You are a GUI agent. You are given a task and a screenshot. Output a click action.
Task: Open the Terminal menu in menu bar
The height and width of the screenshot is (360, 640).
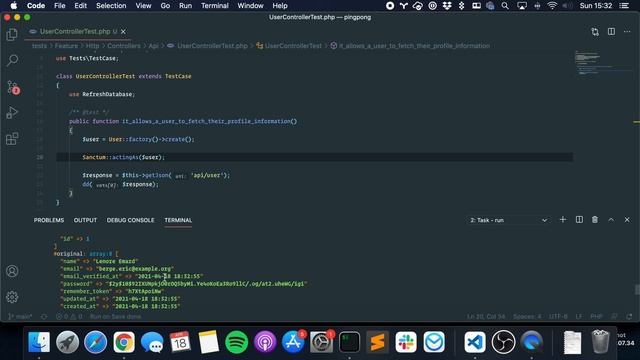pyautogui.click(x=215, y=6)
